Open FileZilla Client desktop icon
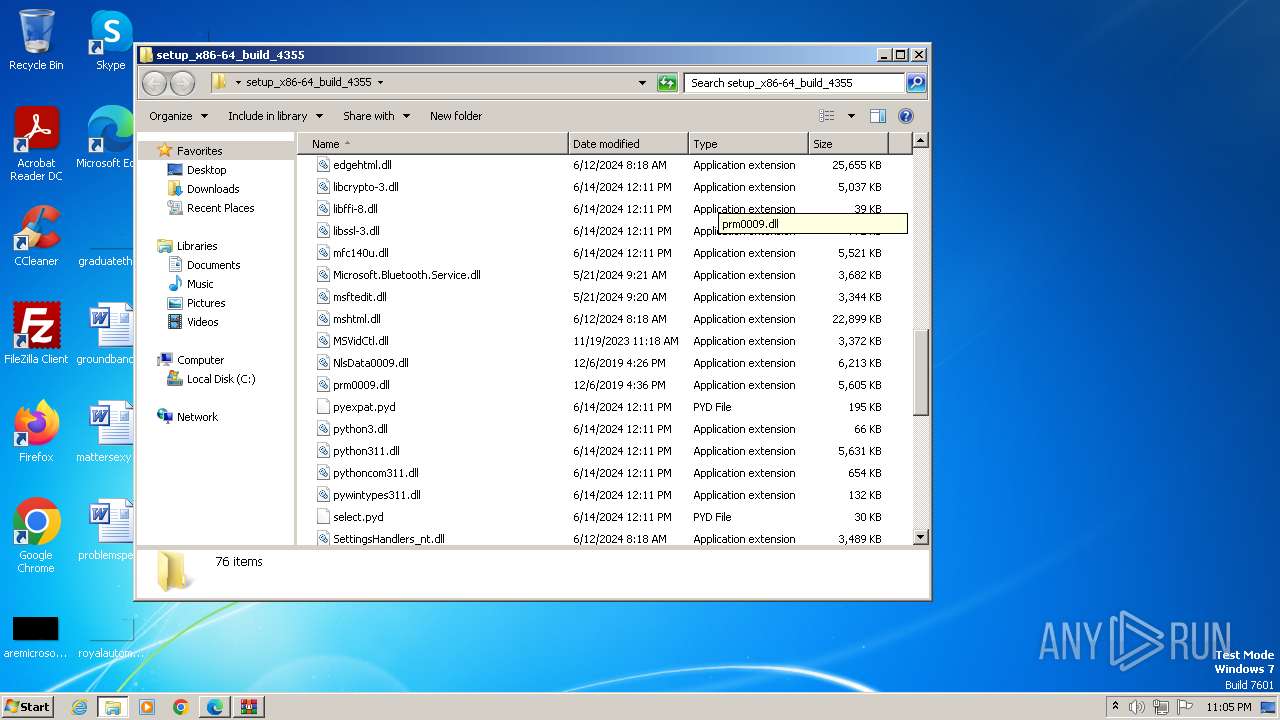1280x720 pixels. [36, 333]
